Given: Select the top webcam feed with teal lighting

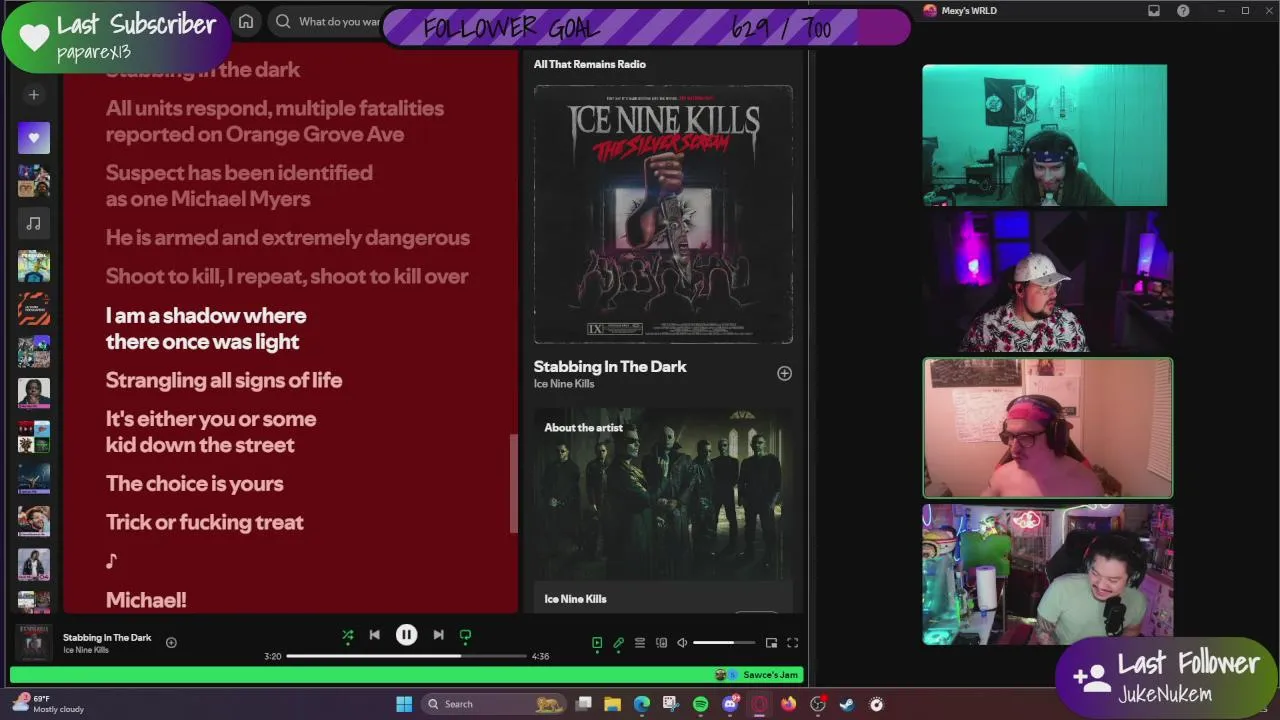Looking at the screenshot, I should click(1044, 135).
